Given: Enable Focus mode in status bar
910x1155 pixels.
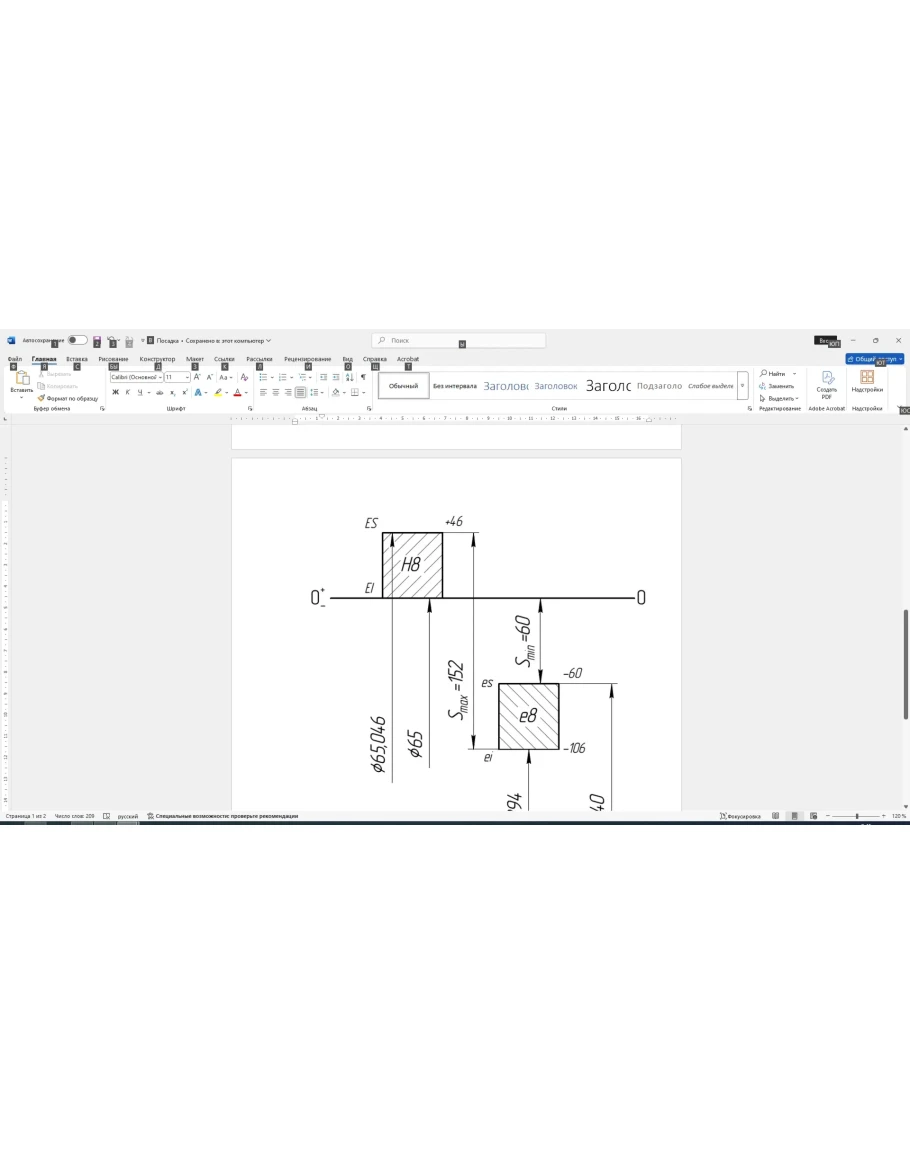Looking at the screenshot, I should pos(740,816).
